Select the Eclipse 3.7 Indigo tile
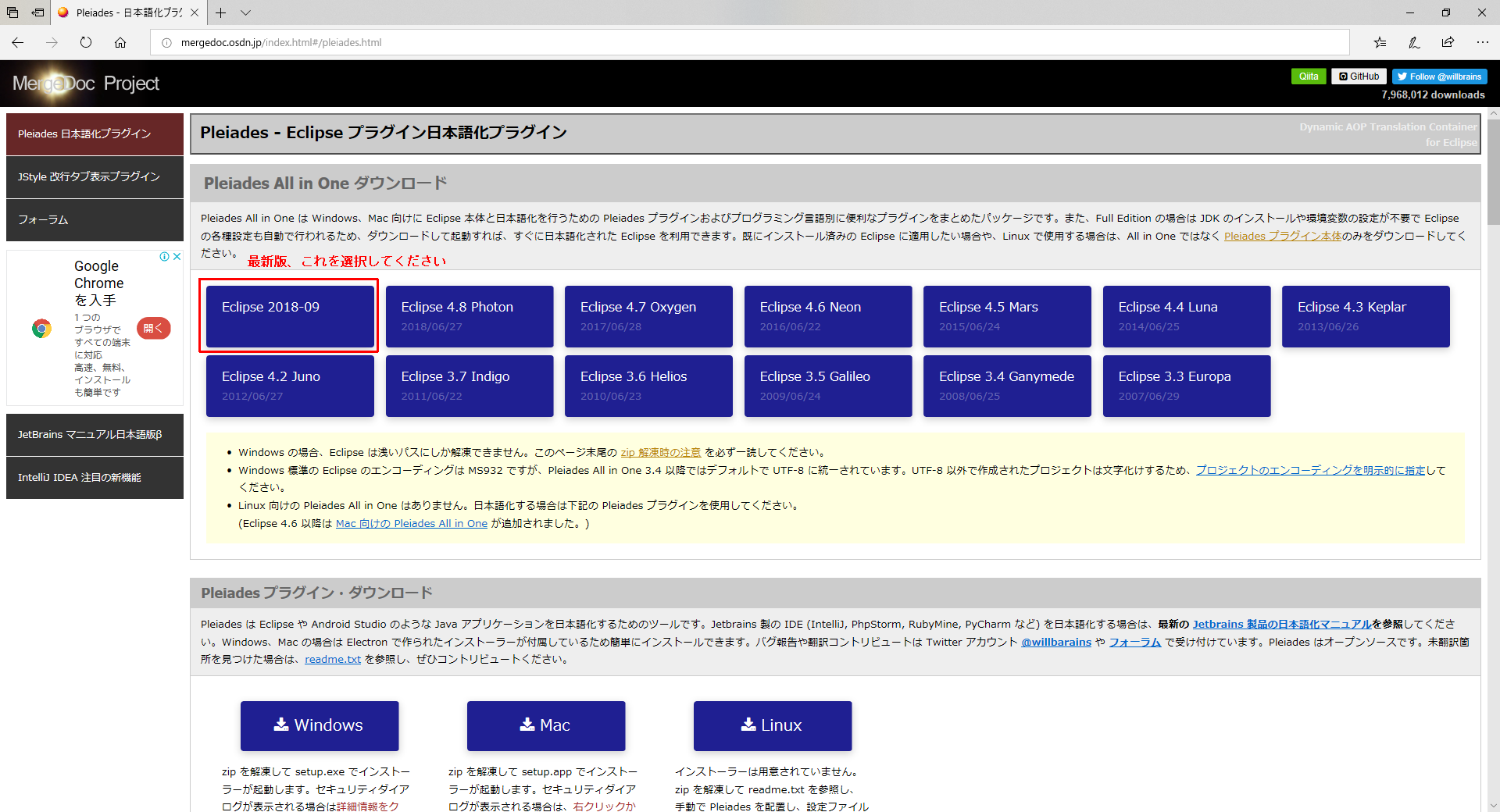 click(470, 386)
